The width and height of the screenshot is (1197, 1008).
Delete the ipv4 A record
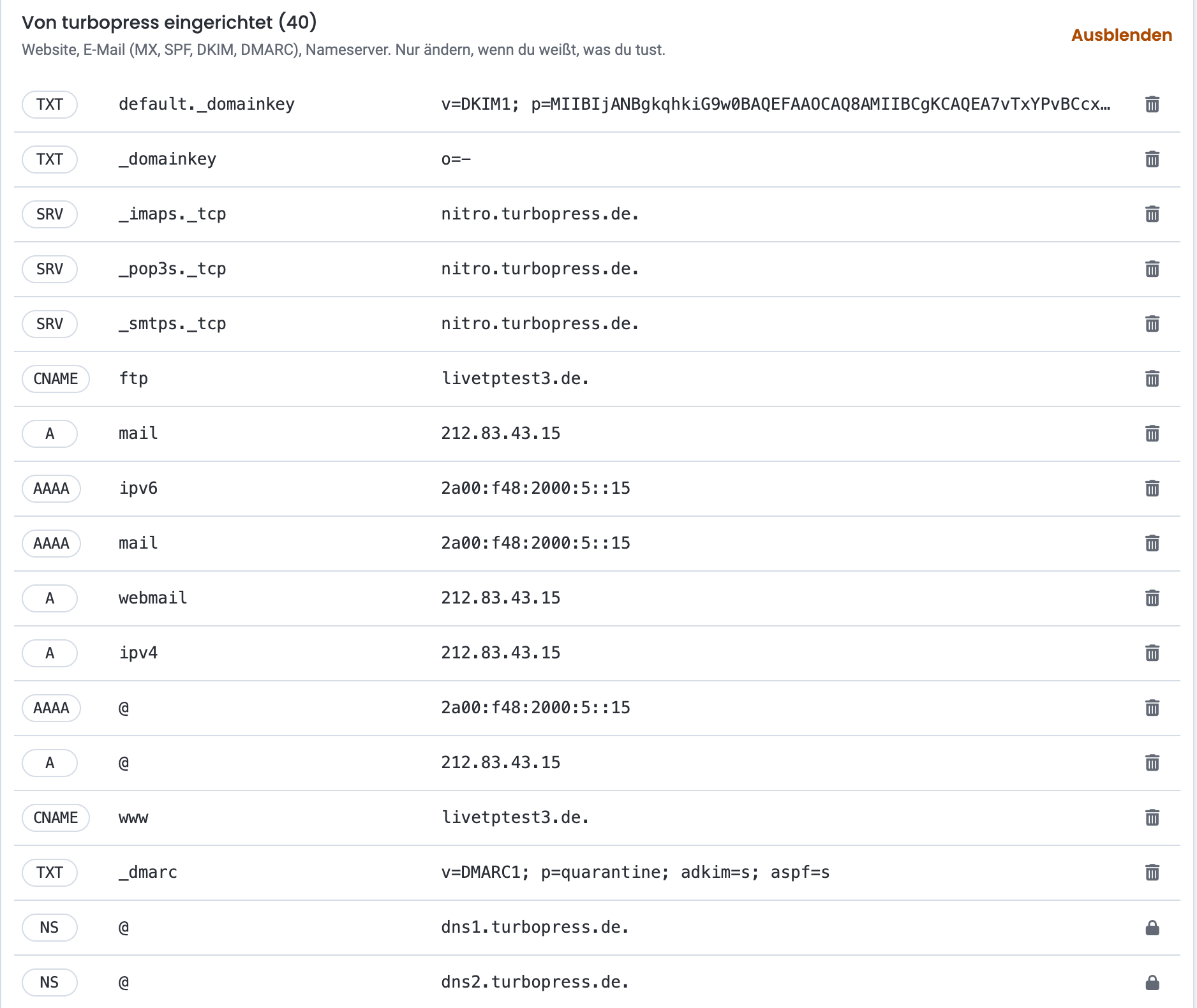(x=1152, y=653)
